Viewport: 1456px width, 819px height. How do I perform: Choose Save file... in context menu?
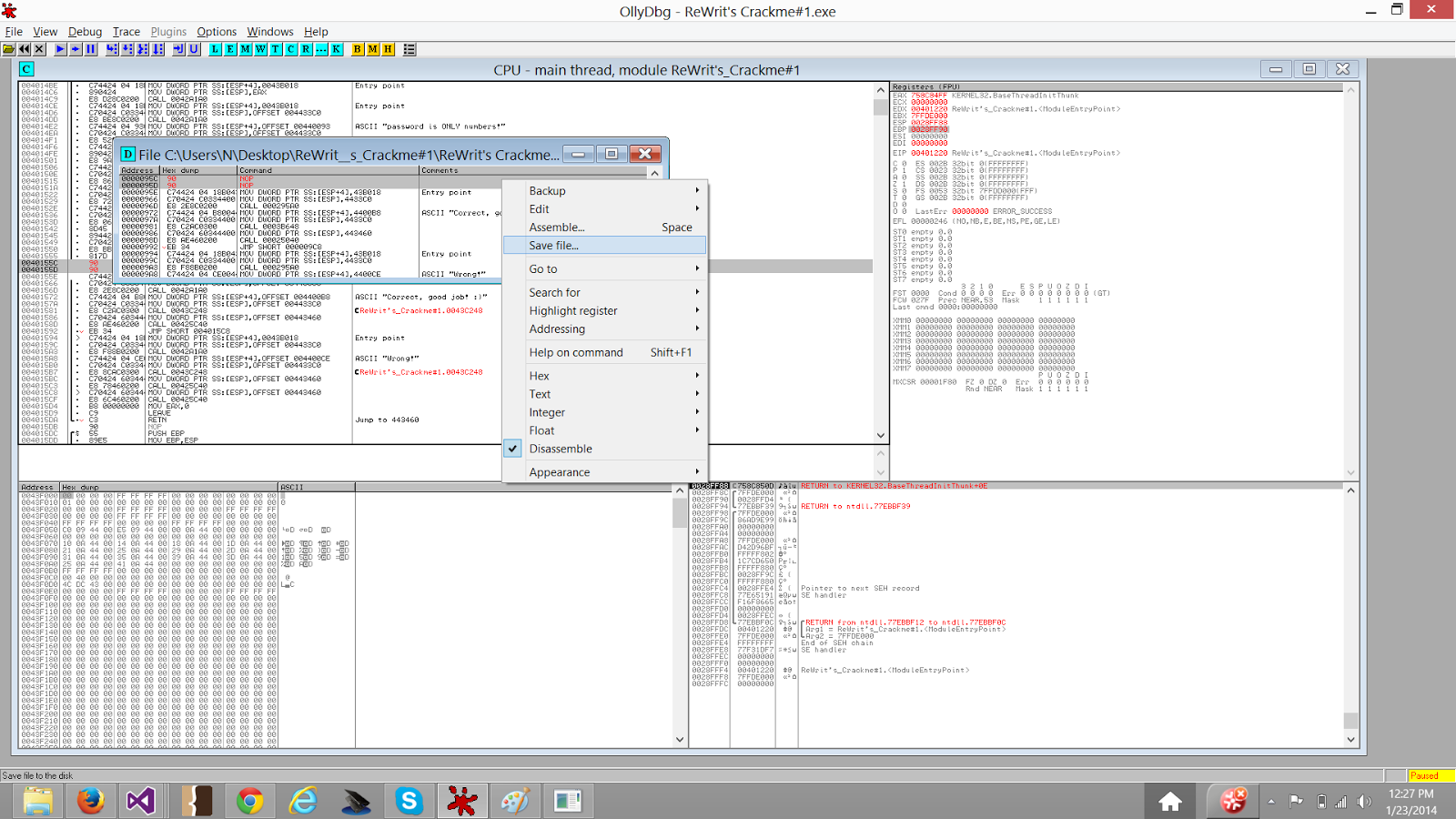tap(605, 246)
